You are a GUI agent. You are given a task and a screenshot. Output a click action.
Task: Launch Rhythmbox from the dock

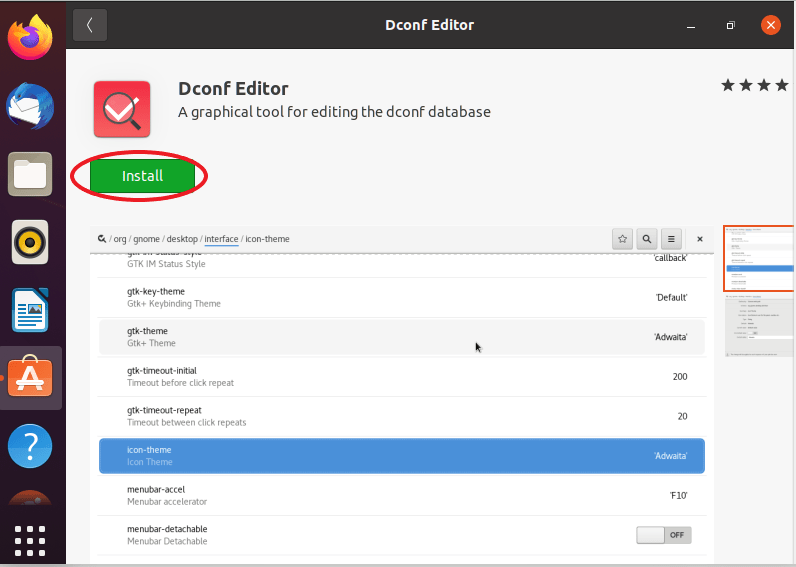tap(30, 242)
